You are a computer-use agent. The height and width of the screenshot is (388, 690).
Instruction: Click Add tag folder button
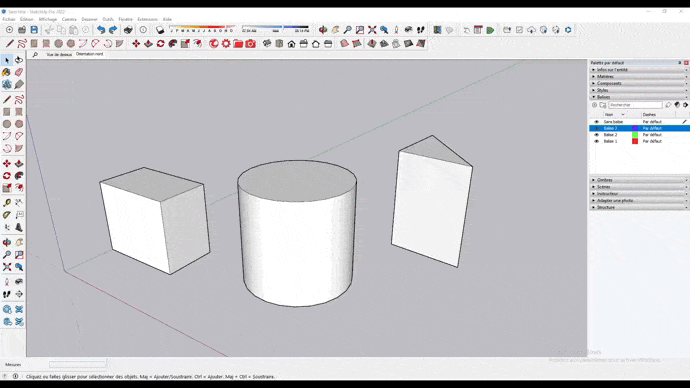(x=603, y=105)
